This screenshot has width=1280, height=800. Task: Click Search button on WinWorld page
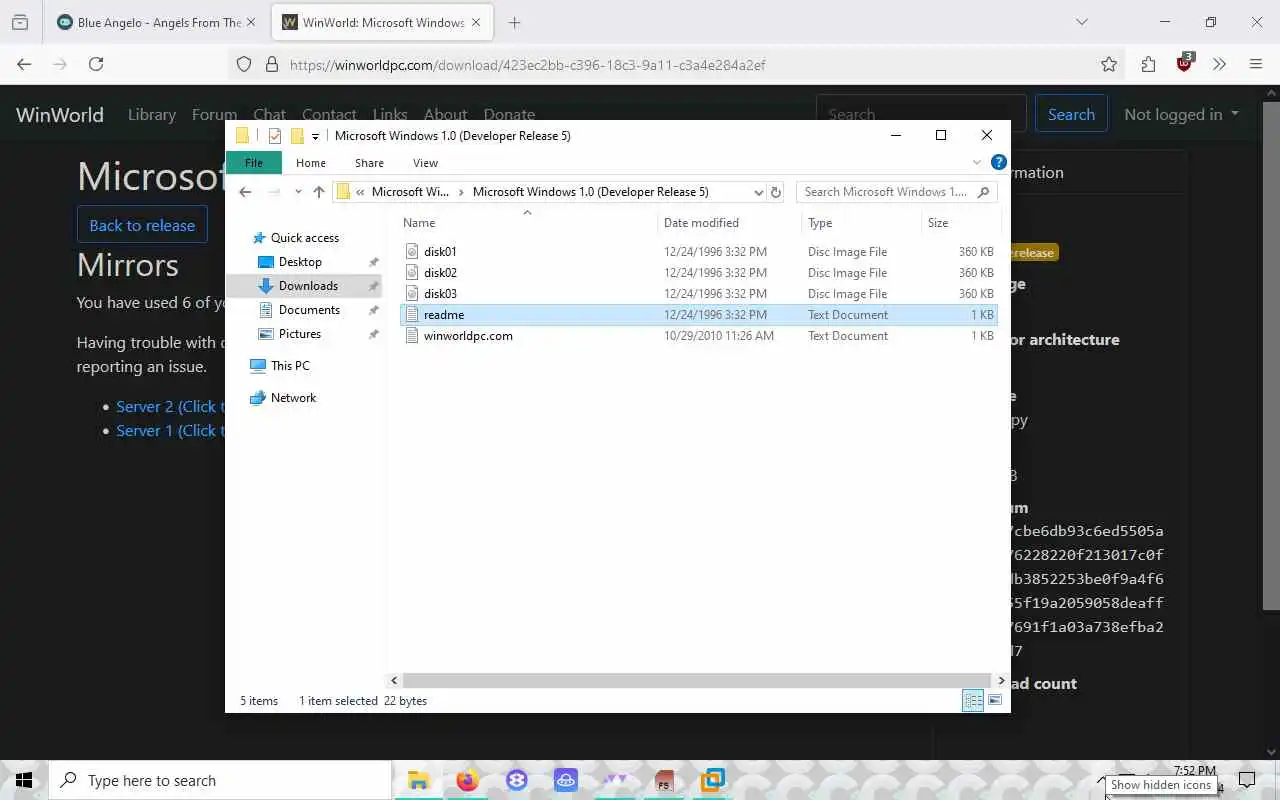1071,114
